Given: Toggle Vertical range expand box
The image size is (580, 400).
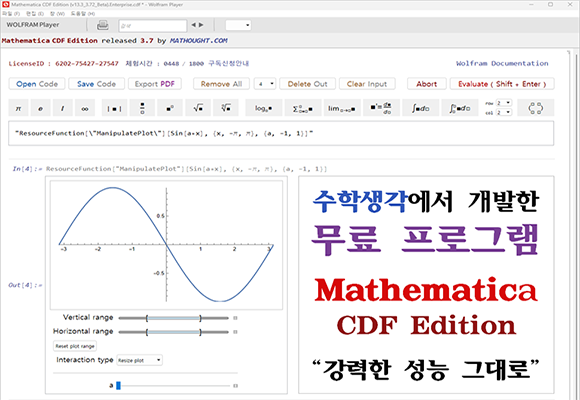Looking at the screenshot, I should 235,318.
